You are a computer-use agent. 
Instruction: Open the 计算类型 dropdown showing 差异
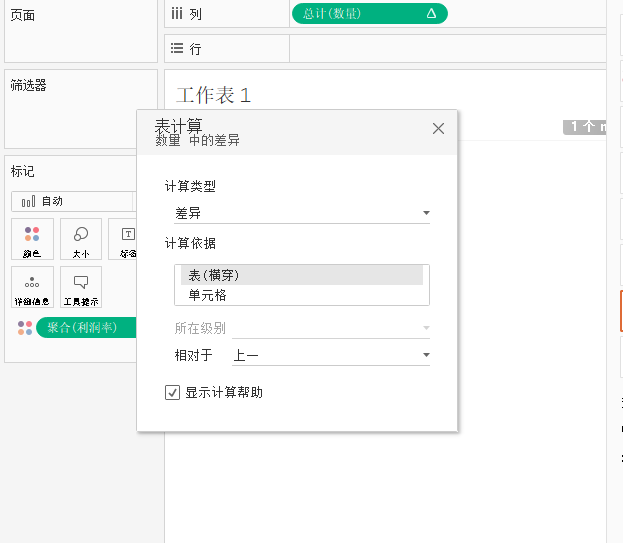(x=302, y=213)
